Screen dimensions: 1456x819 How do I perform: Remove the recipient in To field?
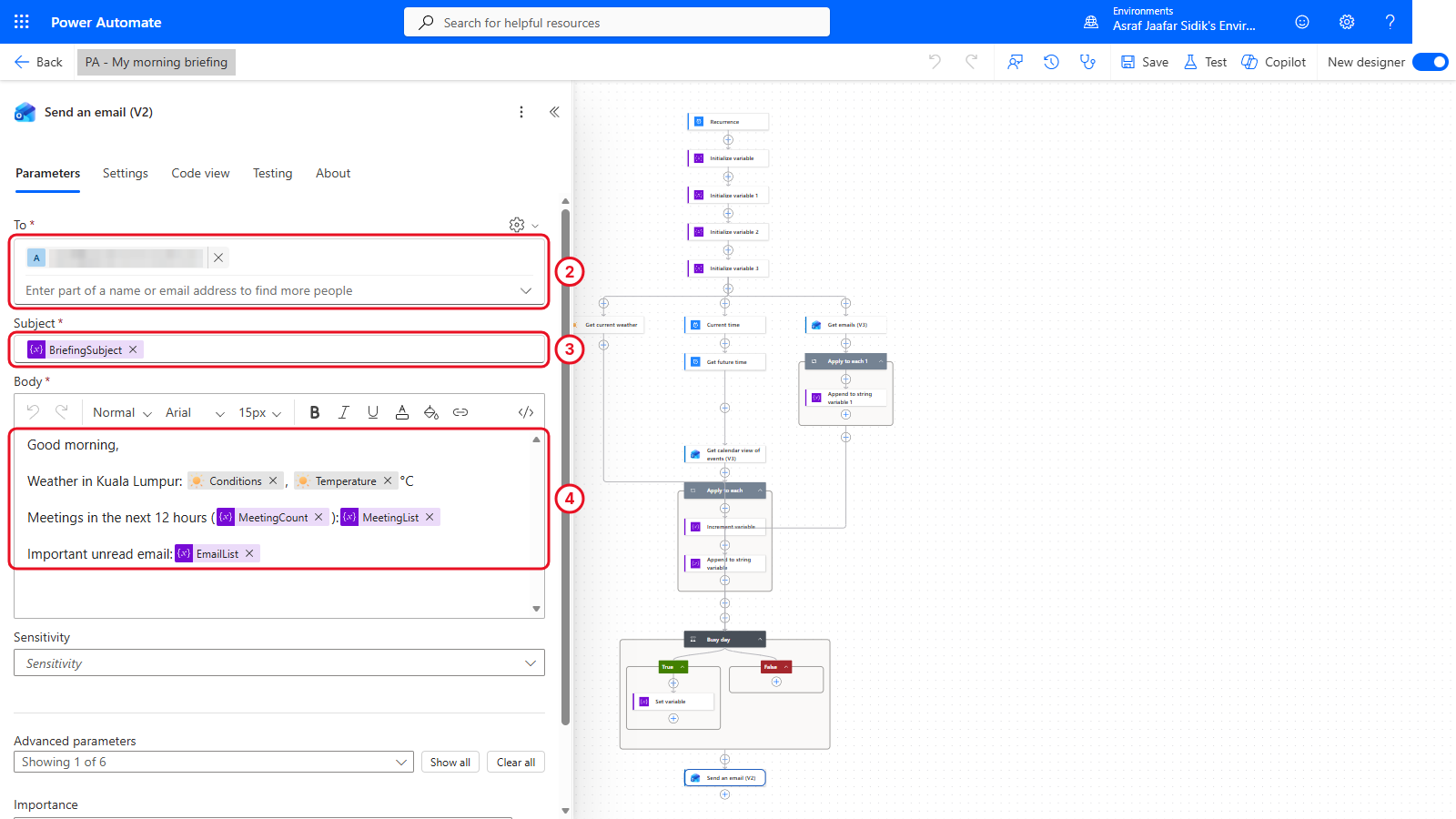click(218, 258)
